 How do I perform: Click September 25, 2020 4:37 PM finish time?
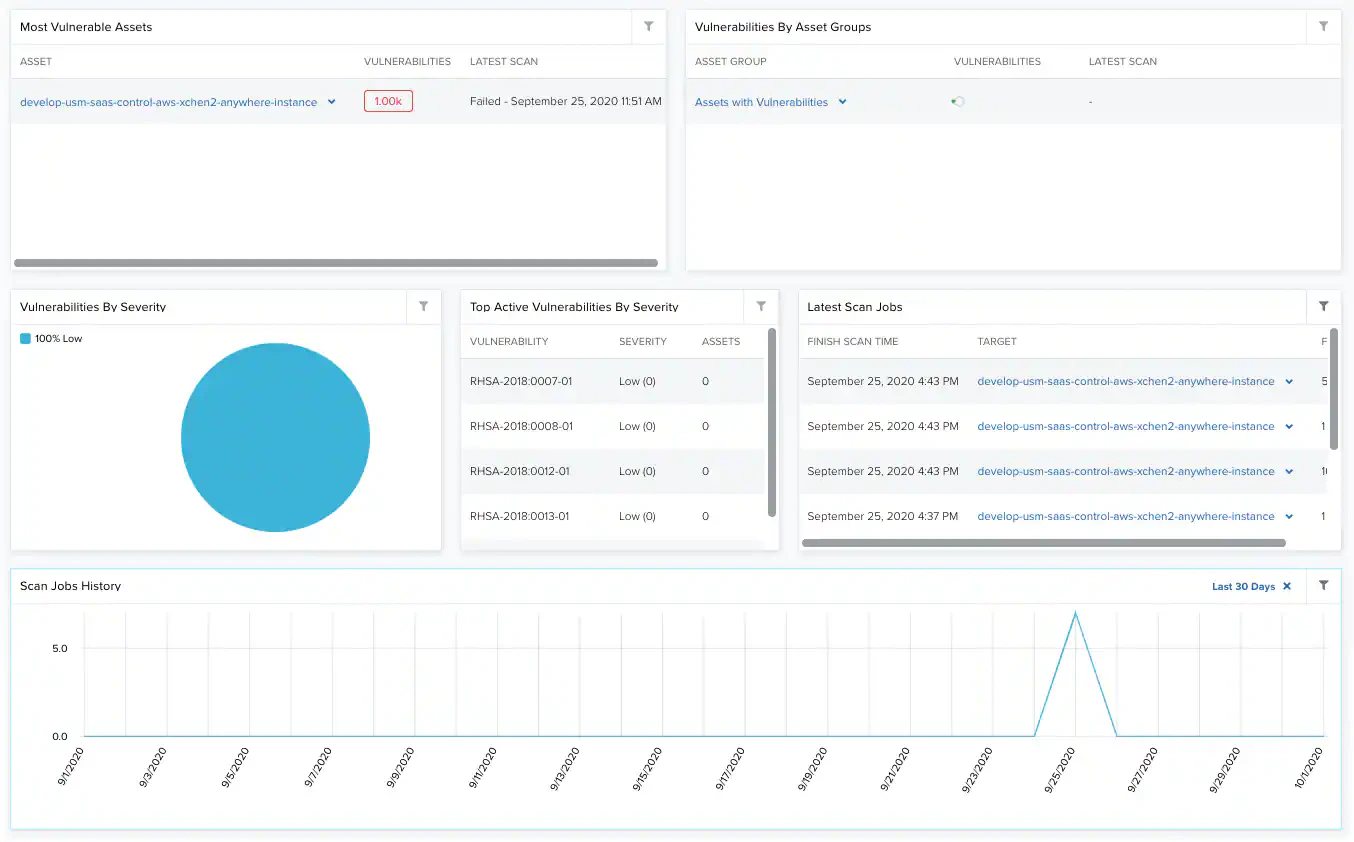(x=883, y=516)
